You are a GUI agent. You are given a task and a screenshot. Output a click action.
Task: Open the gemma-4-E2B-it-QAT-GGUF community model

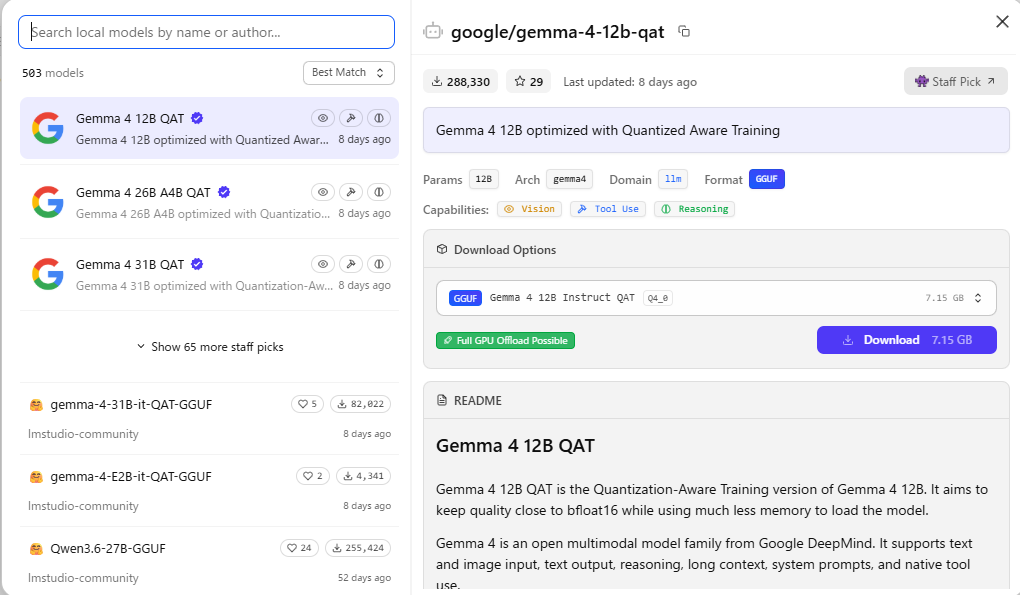[209, 490]
